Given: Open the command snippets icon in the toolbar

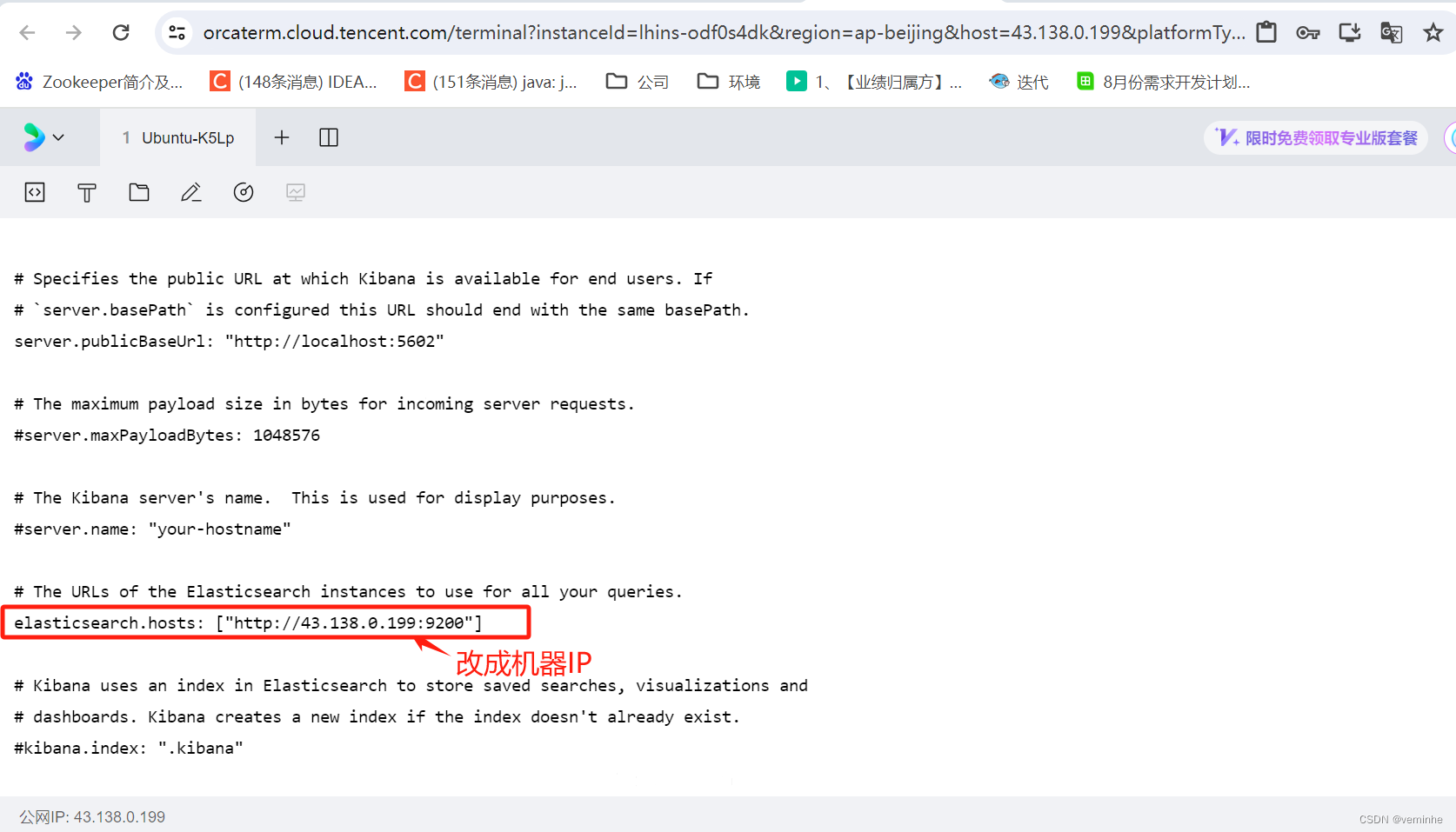Looking at the screenshot, I should point(35,192).
